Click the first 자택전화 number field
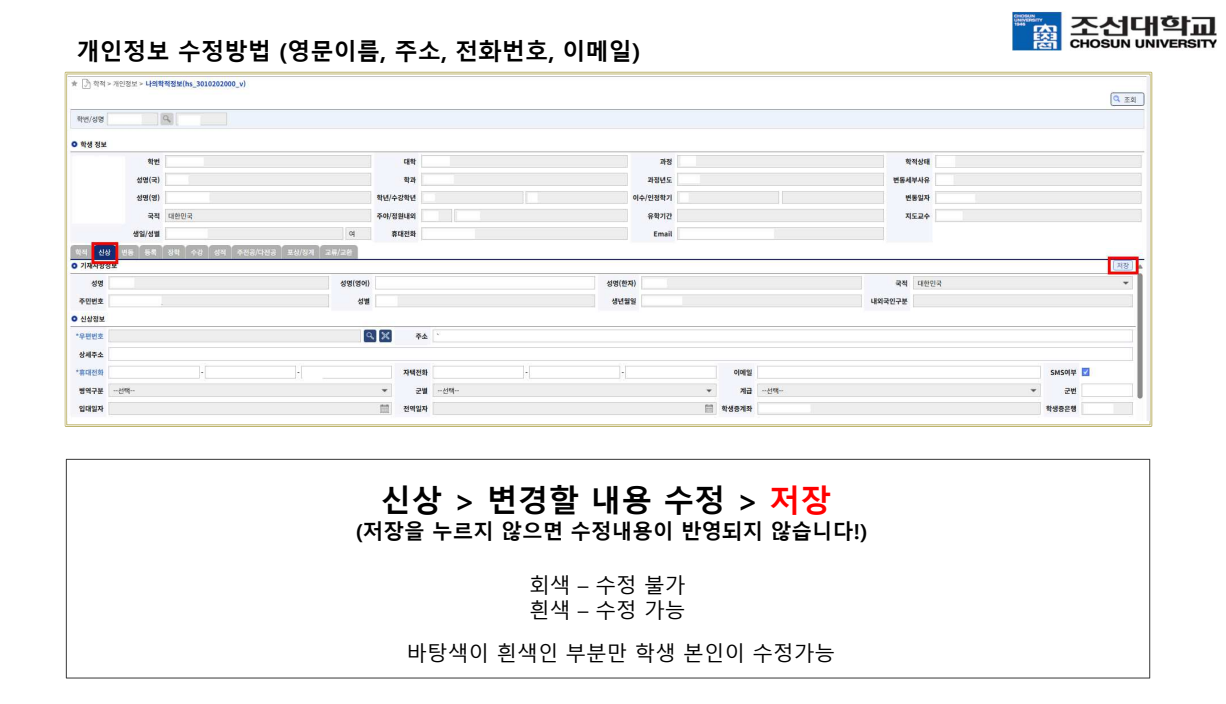The image size is (1226, 704). pyautogui.click(x=478, y=372)
